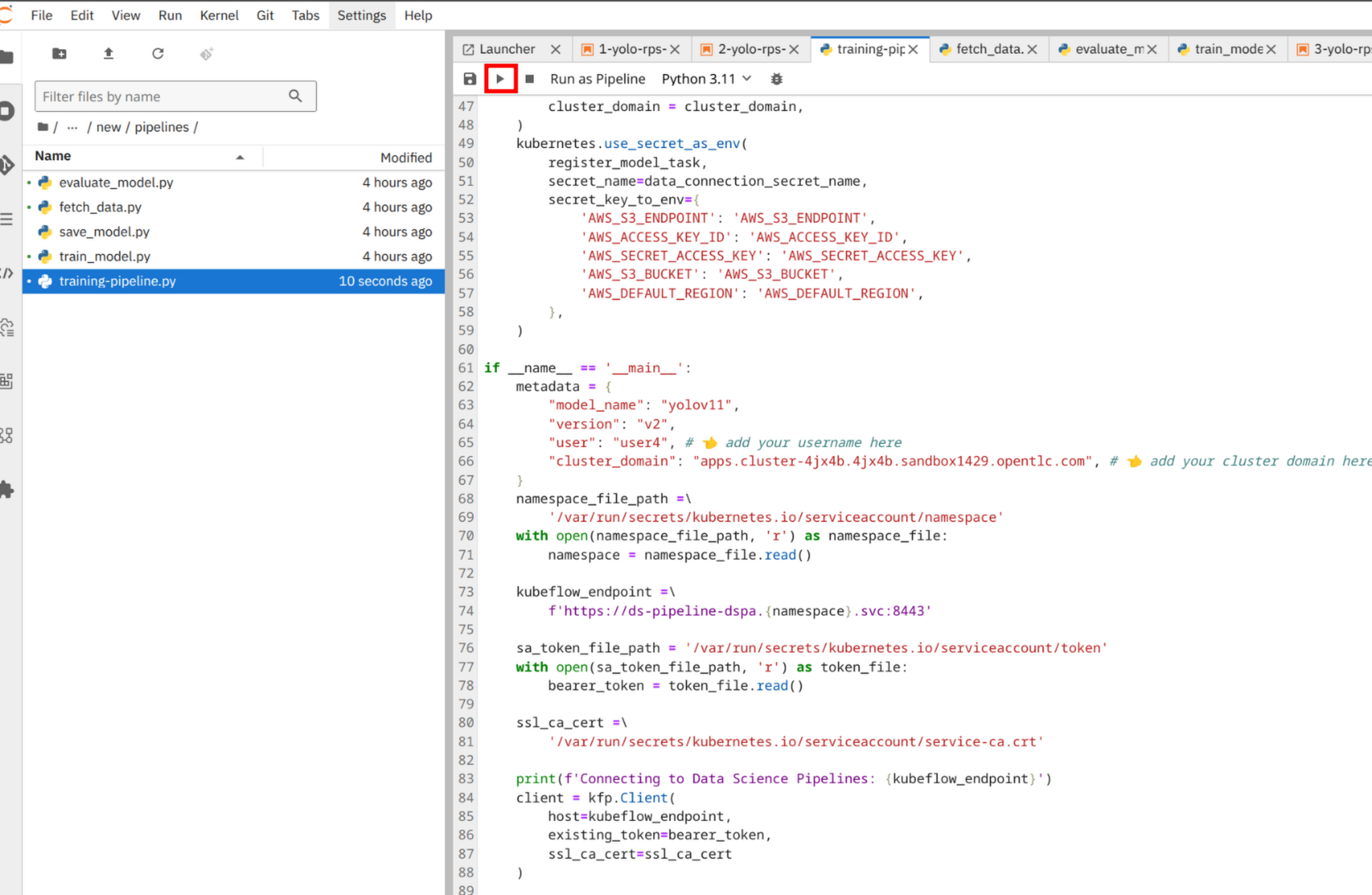The image size is (1372, 895).
Task: Open the table of contents sidebar icon
Action: [x=7, y=219]
